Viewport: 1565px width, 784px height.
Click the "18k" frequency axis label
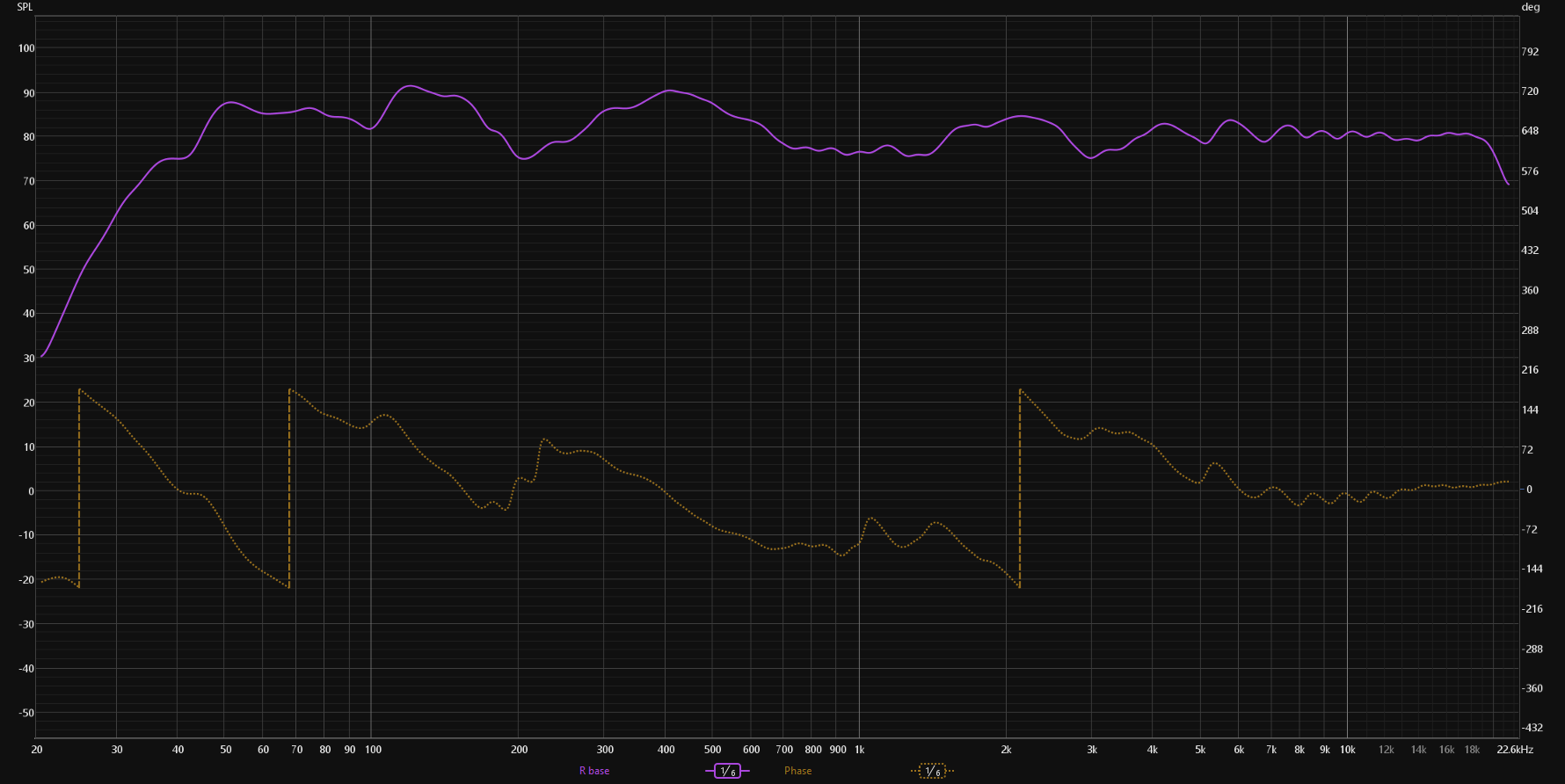pyautogui.click(x=1473, y=750)
